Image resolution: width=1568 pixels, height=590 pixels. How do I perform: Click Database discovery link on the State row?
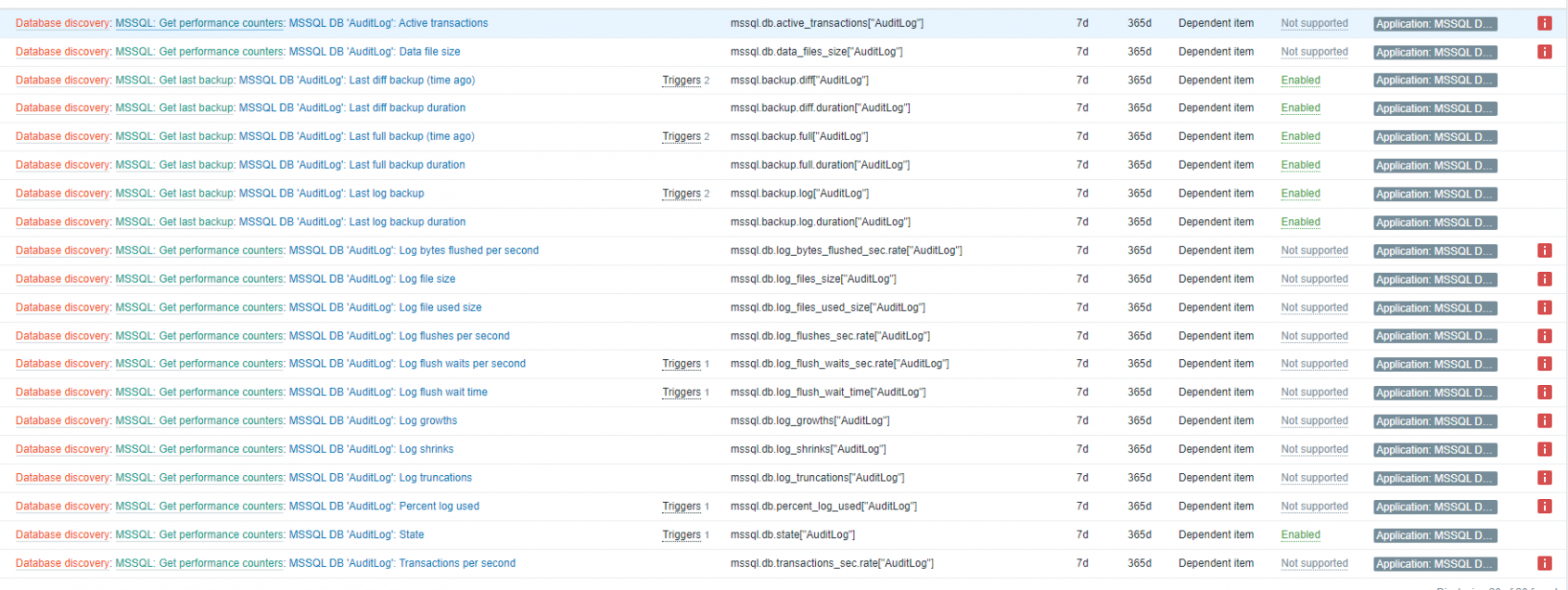click(62, 534)
